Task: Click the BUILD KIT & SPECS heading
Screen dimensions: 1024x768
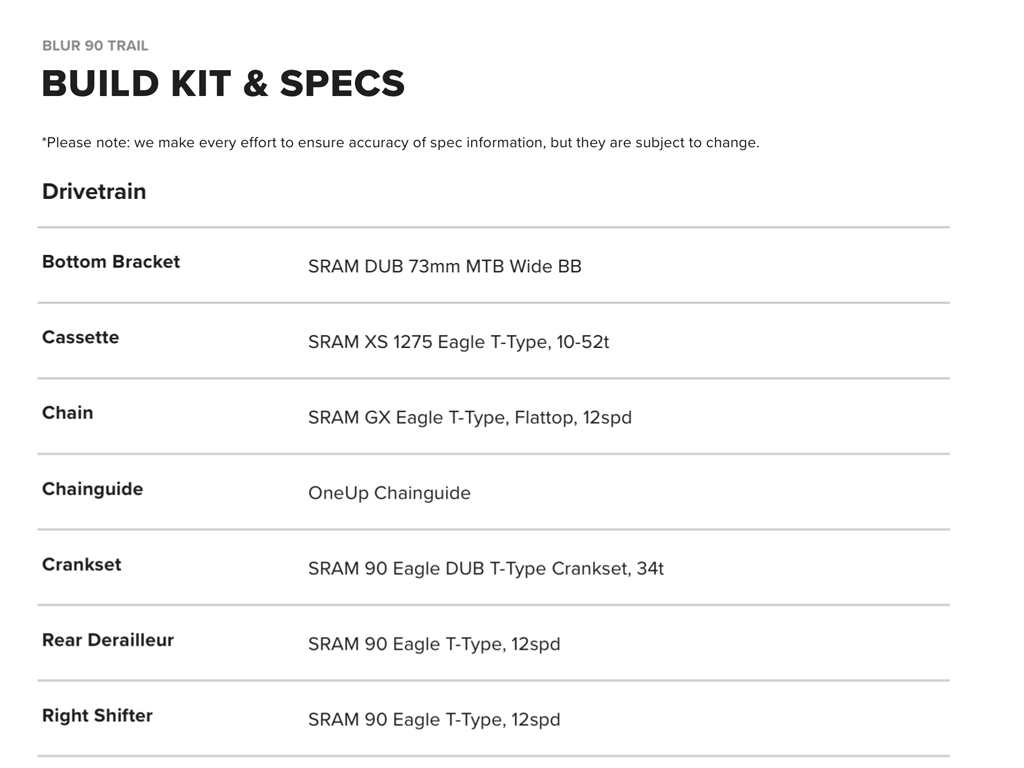Action: (223, 84)
